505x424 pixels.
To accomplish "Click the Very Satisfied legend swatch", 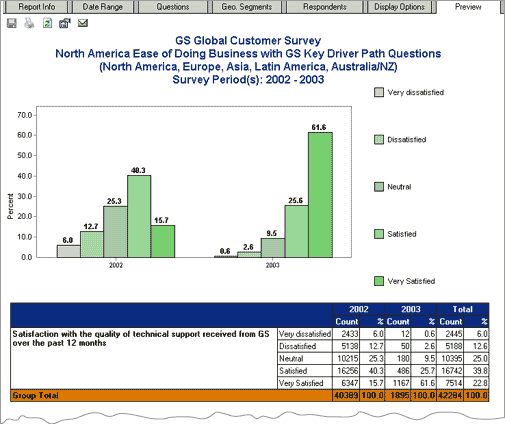I will click(x=379, y=281).
